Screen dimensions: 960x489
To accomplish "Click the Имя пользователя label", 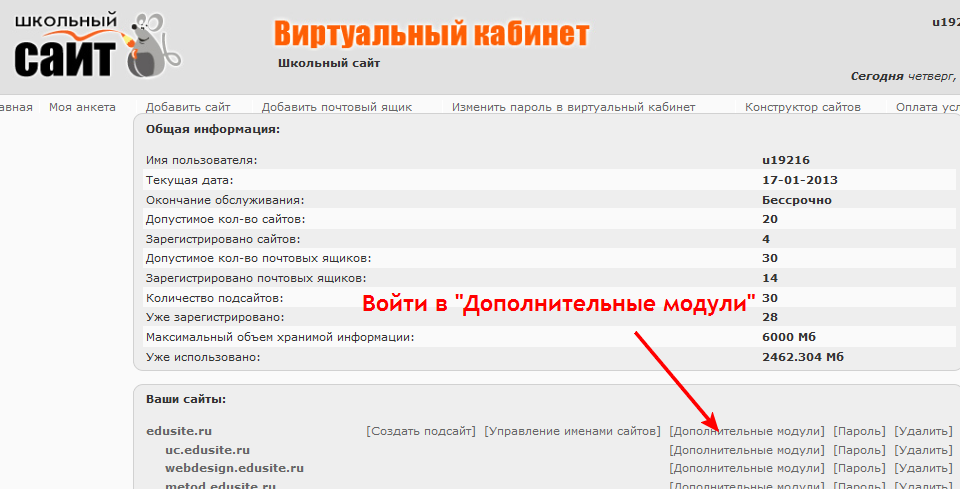I will (201, 161).
